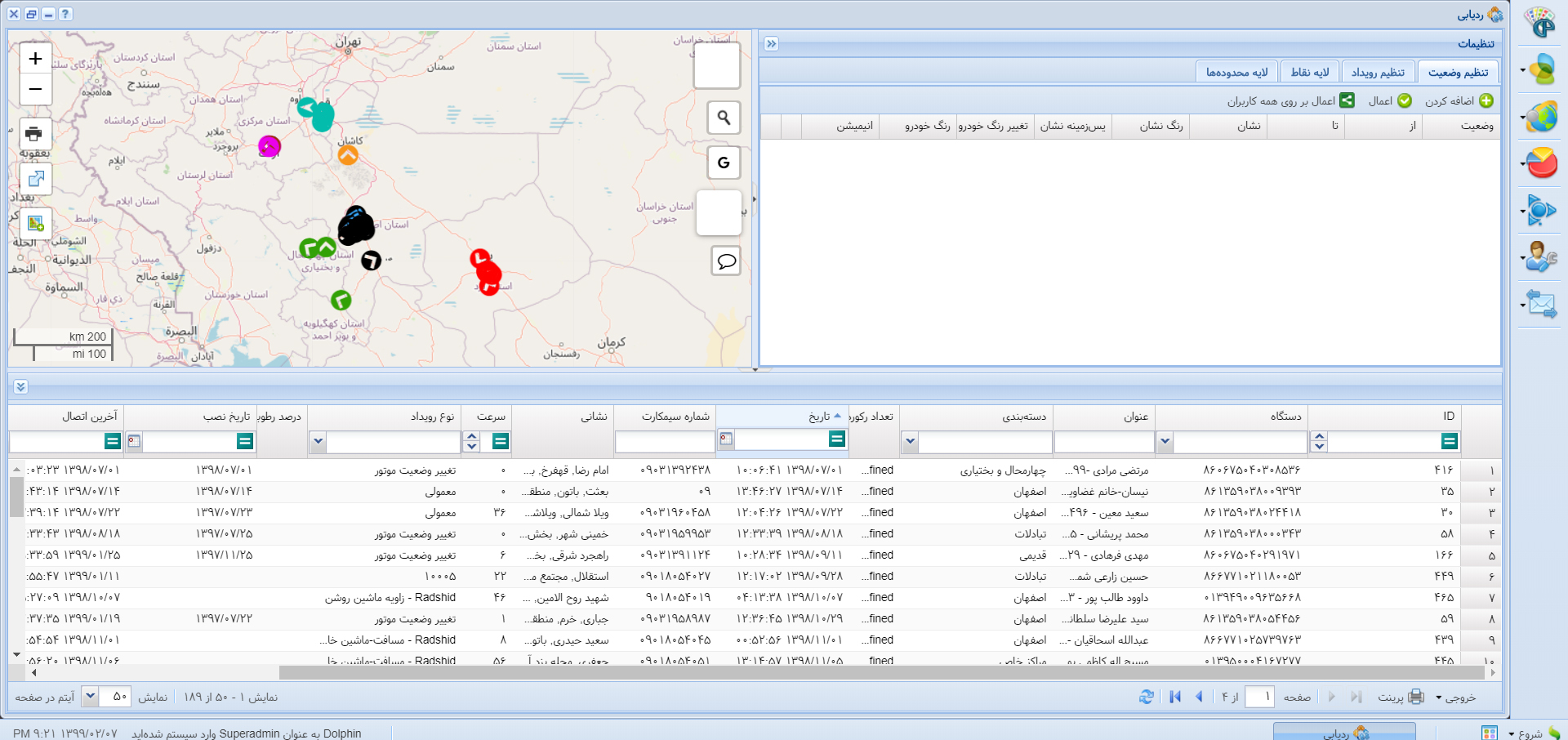The width and height of the screenshot is (1568, 740).
Task: Select the magenta vehicle marker
Action: point(269,146)
